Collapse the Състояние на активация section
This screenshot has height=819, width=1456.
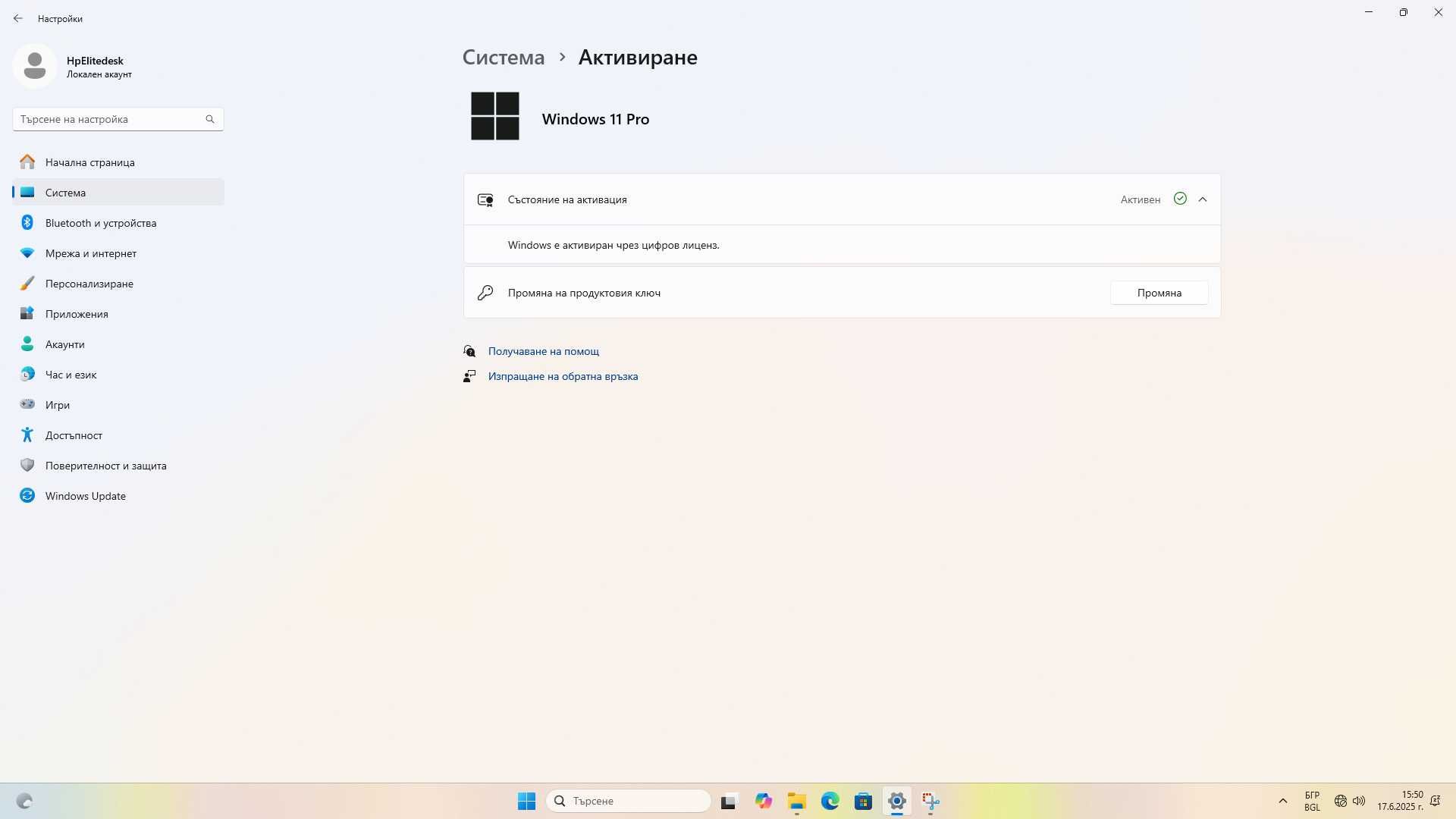pos(1203,199)
